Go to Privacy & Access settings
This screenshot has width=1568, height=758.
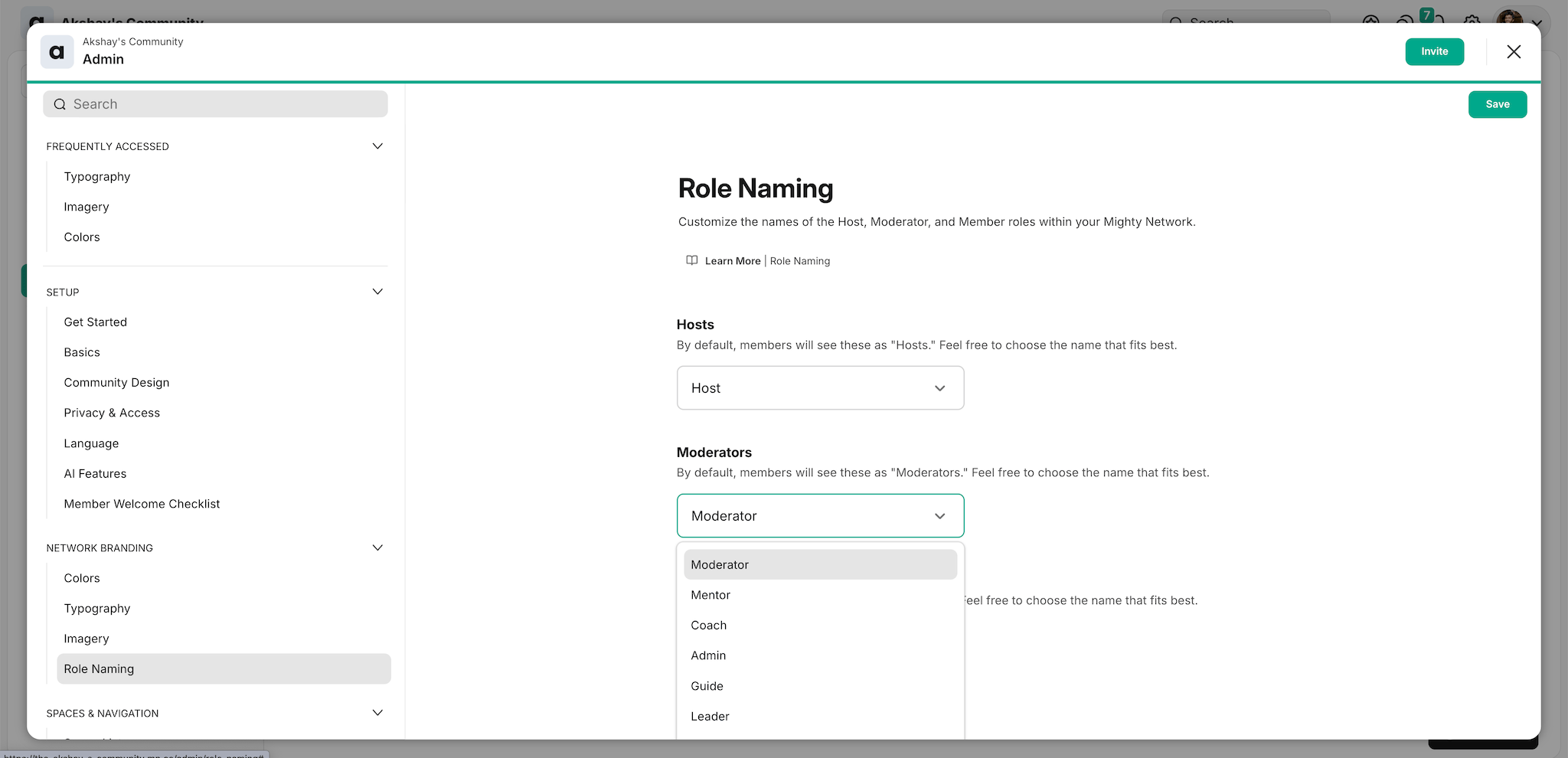click(112, 413)
